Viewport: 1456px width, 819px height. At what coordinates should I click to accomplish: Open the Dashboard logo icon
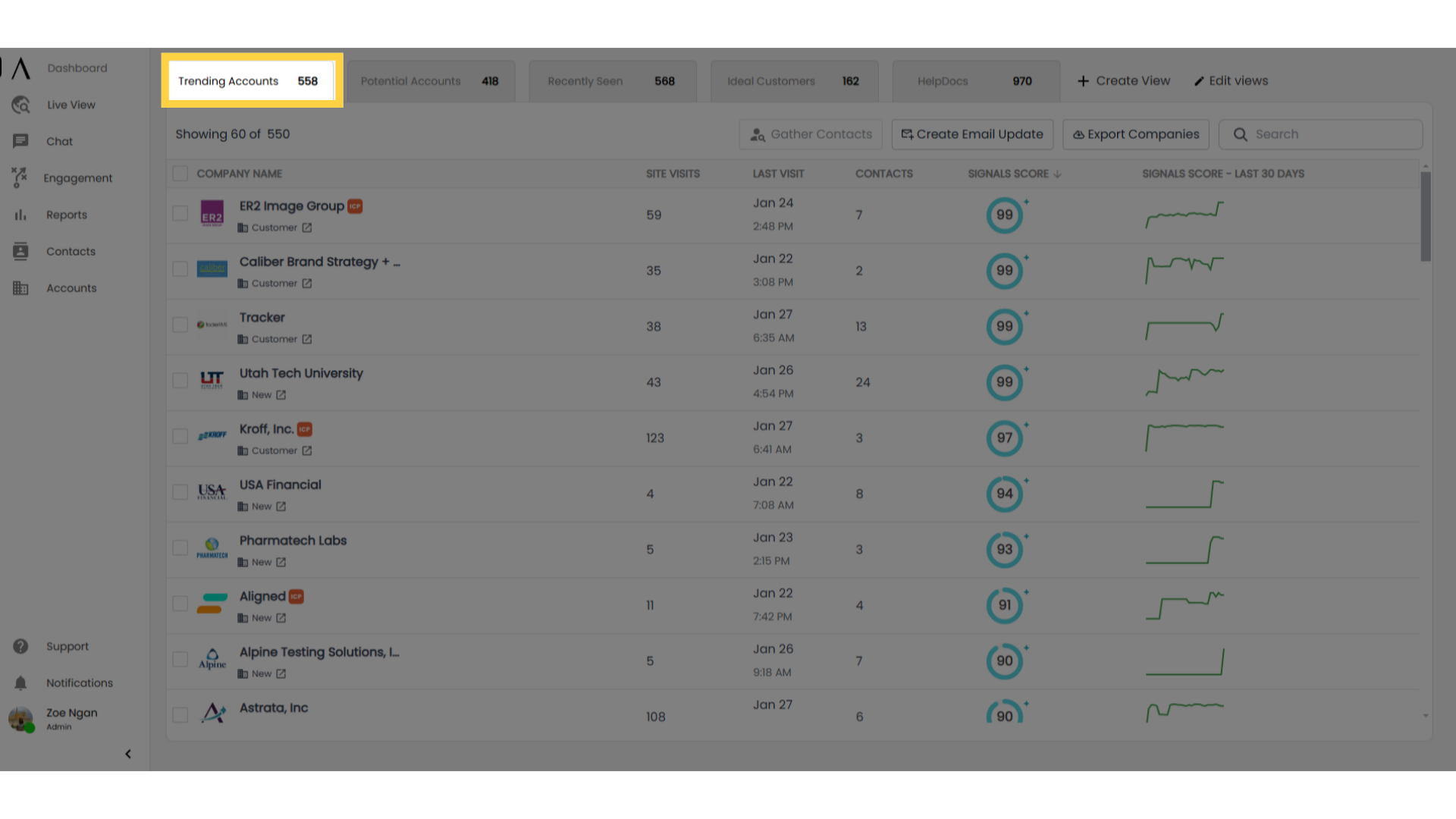point(21,68)
